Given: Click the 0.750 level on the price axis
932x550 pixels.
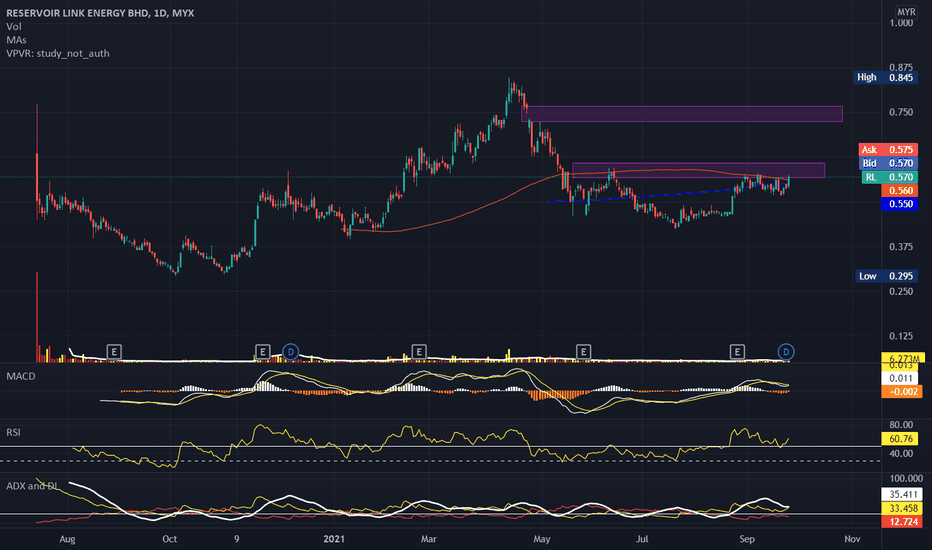Looking at the screenshot, I should (901, 112).
